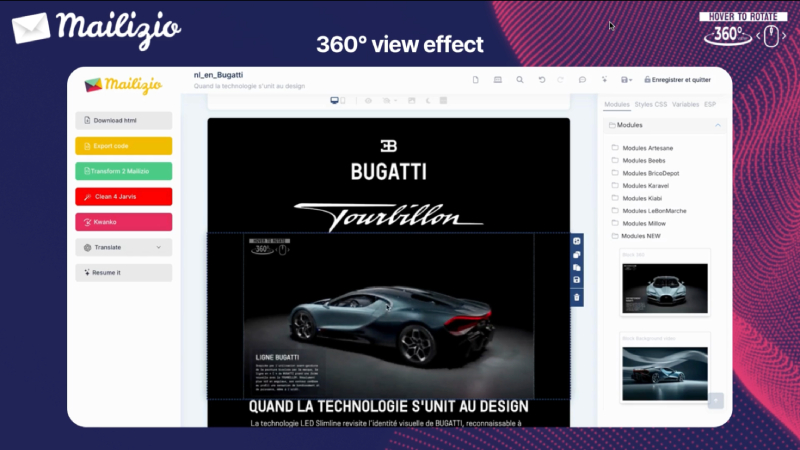Open the save dropdown with floppy icon
Screen dimensions: 800x450
click(626, 80)
